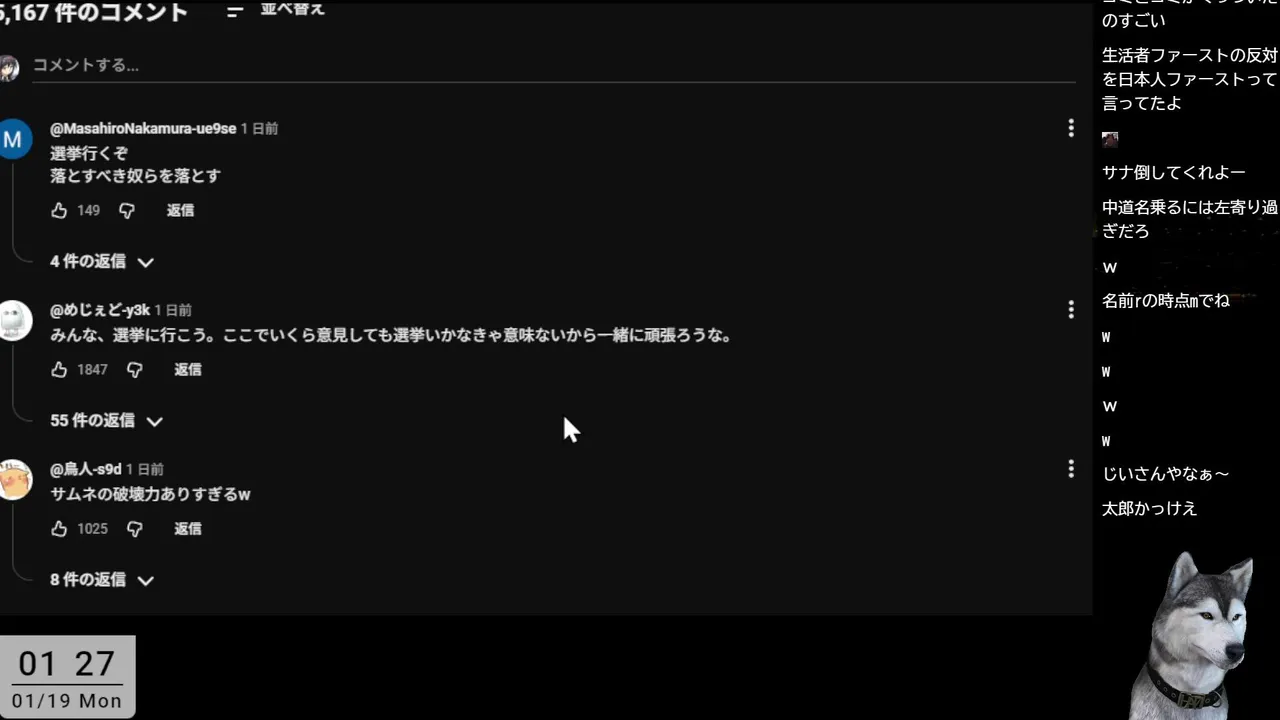Click chat message サナ倒してくれよー
The width and height of the screenshot is (1280, 720).
pos(1174,173)
